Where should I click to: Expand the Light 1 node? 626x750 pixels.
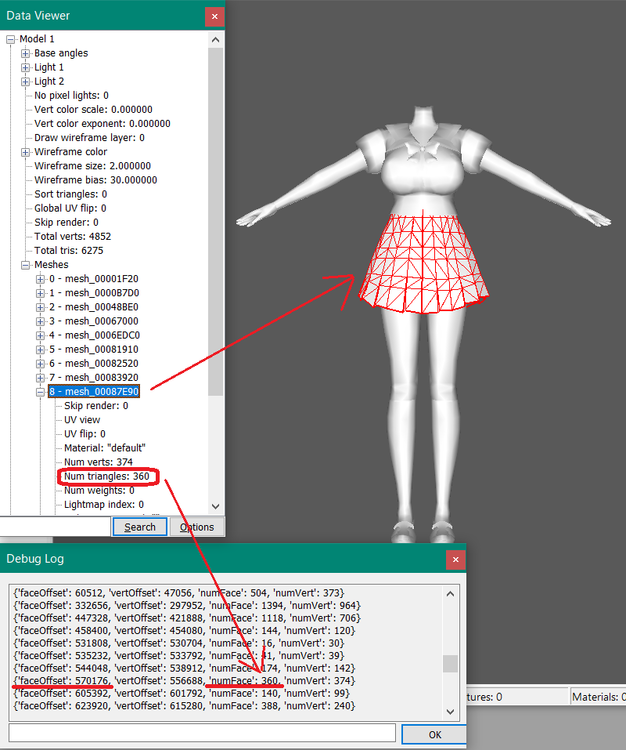tap(25, 67)
